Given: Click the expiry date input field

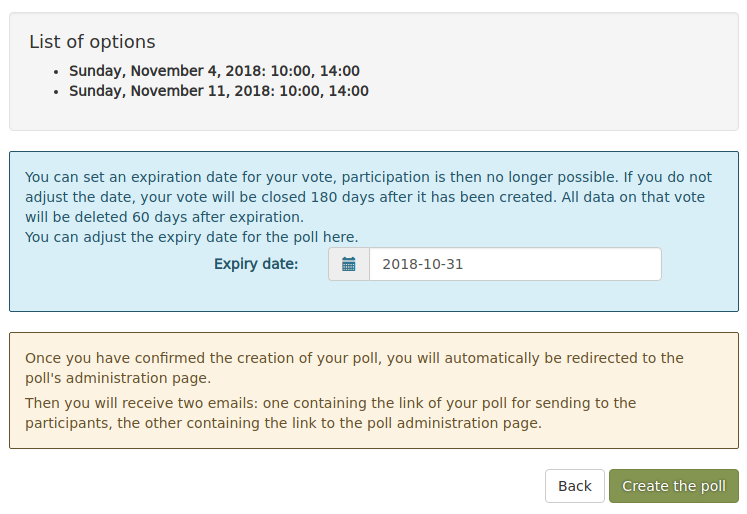Looking at the screenshot, I should [x=515, y=264].
